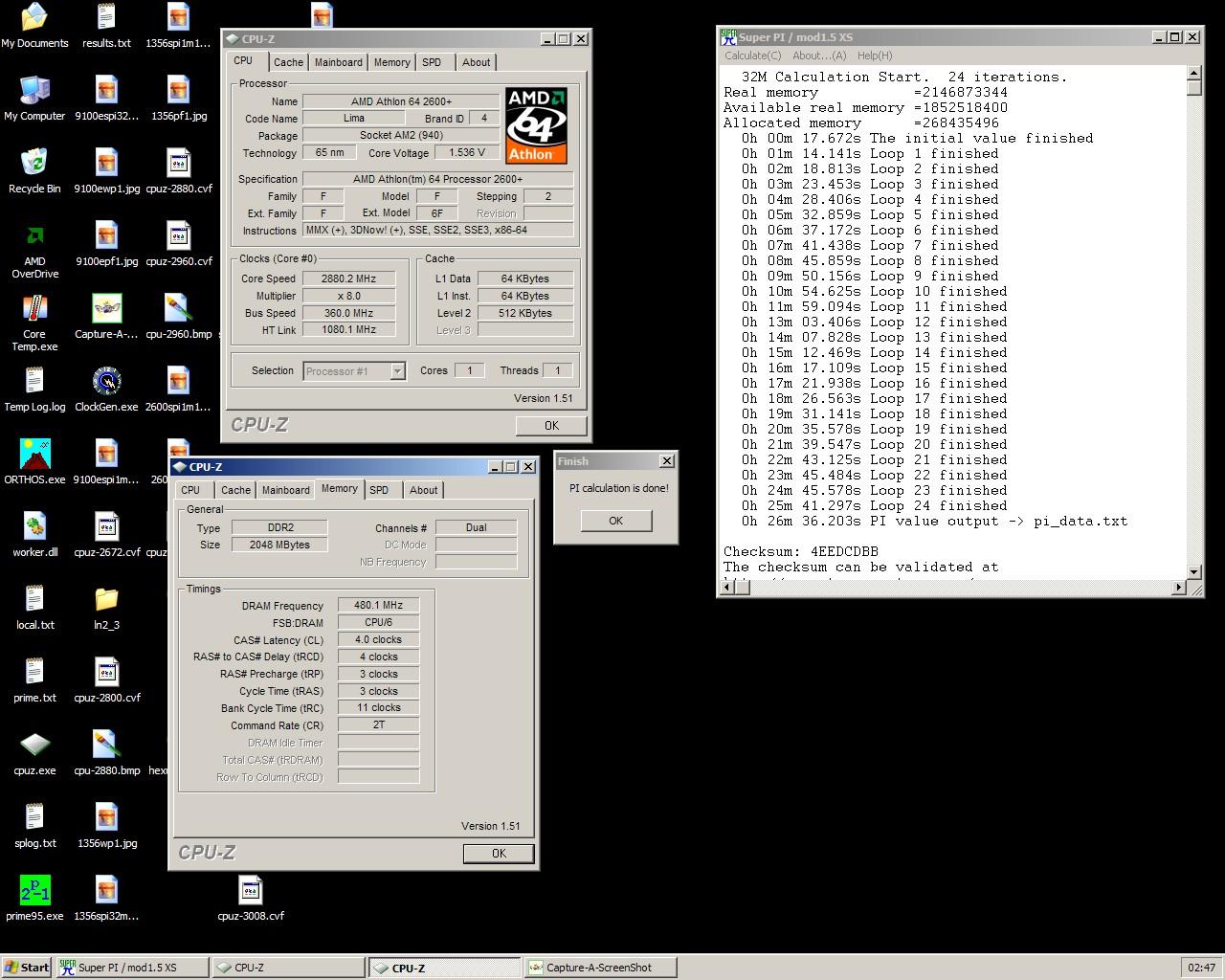Open splog.txt desktop file

tap(34, 825)
